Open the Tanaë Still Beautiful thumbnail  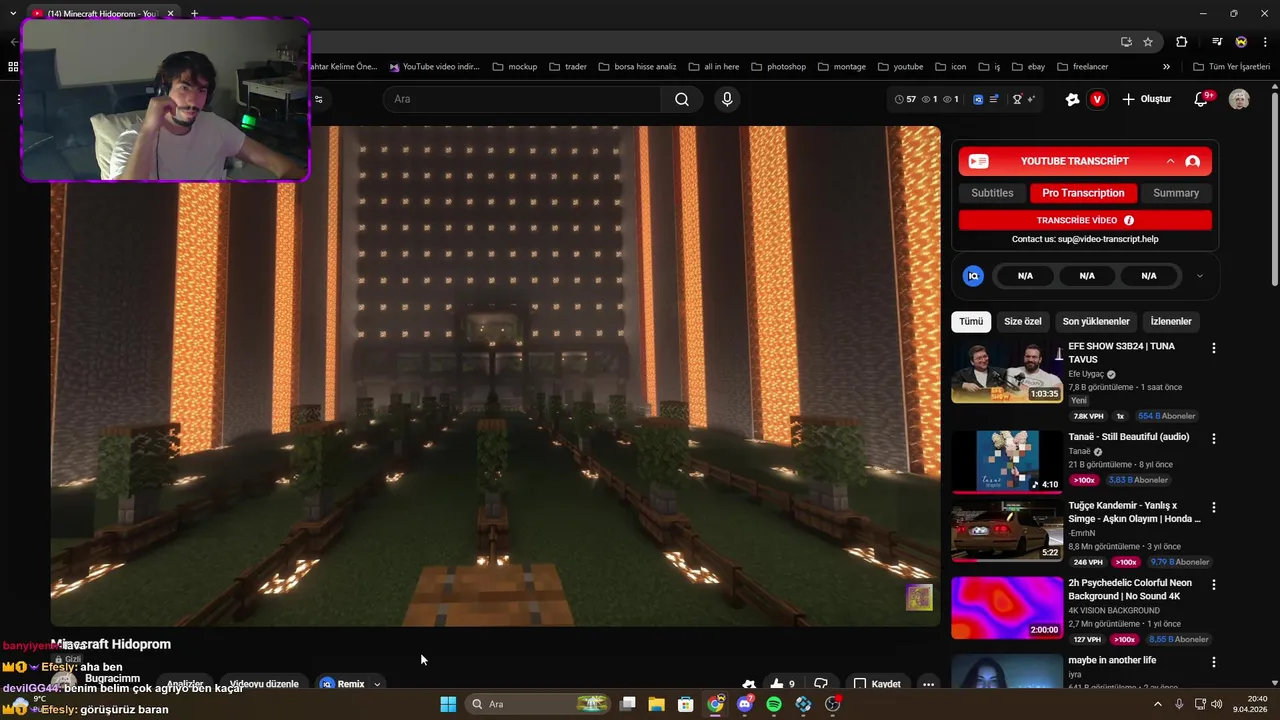pos(1007,462)
